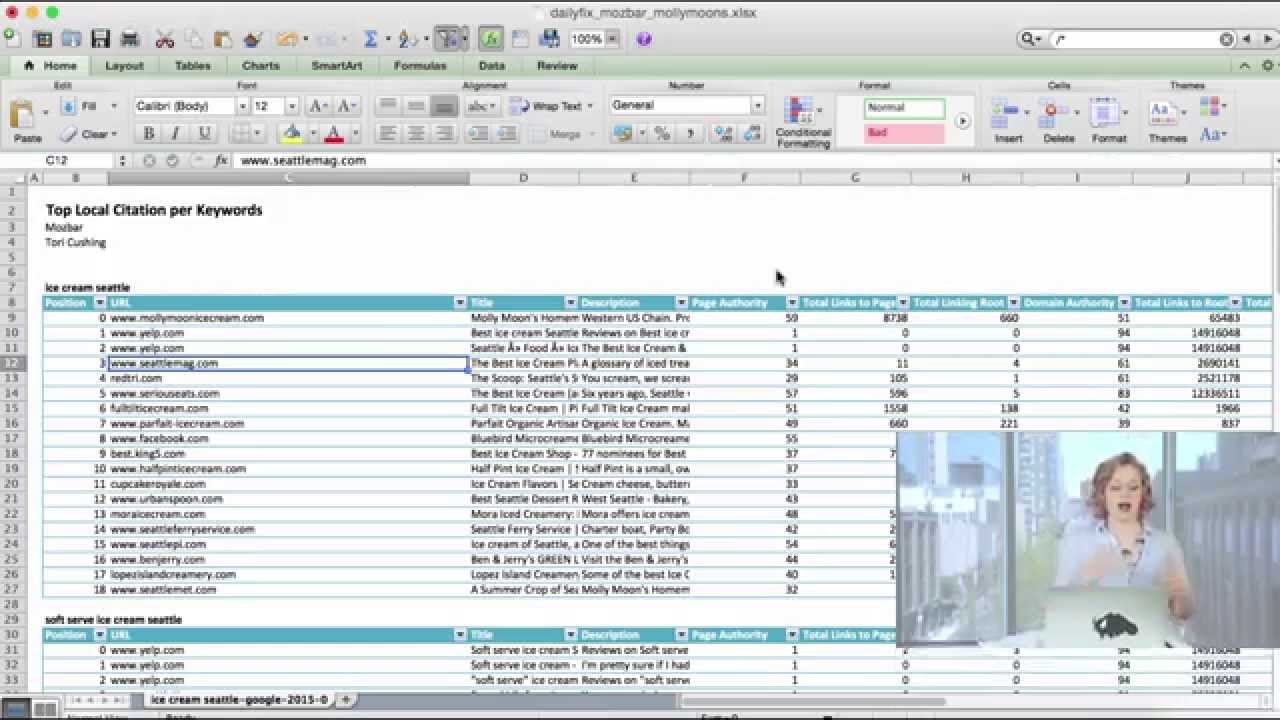Switch to the Layout tab

[124, 66]
